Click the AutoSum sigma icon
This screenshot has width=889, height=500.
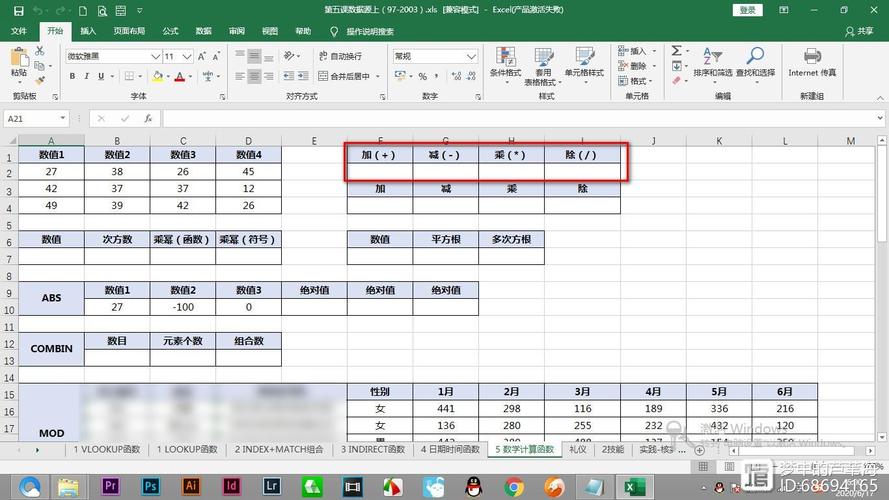(677, 51)
